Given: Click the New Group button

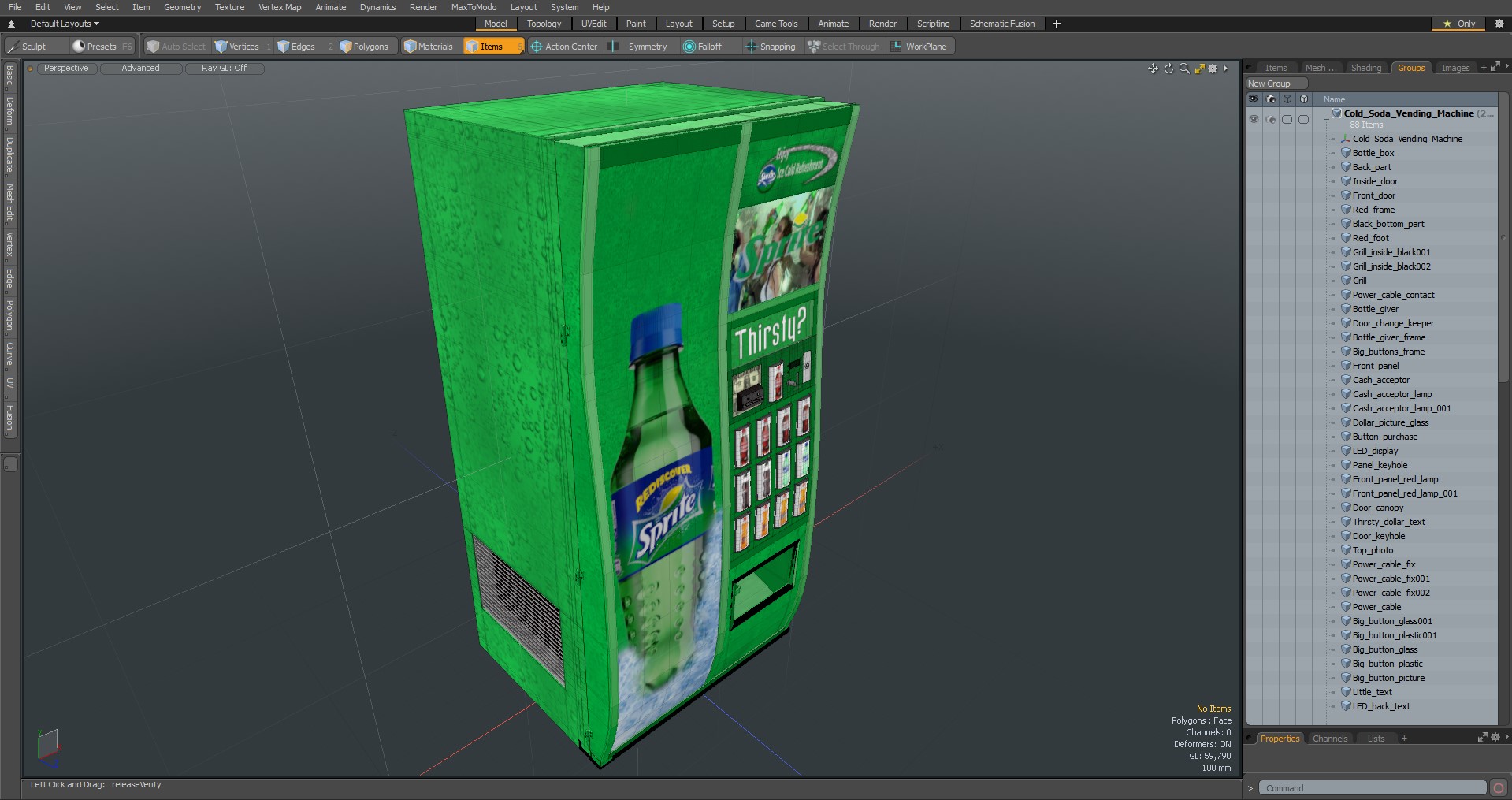Looking at the screenshot, I should (1276, 84).
